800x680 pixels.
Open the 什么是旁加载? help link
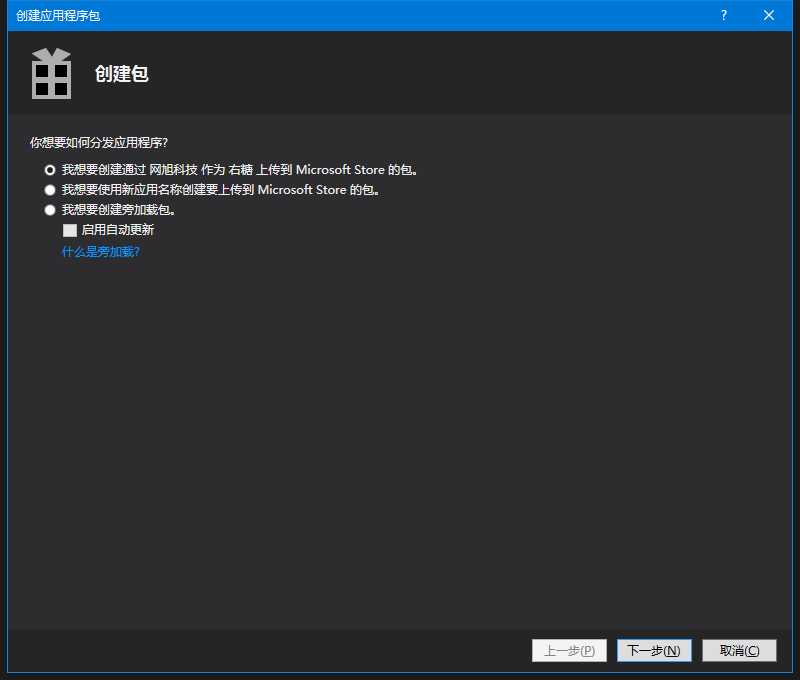(x=101, y=251)
